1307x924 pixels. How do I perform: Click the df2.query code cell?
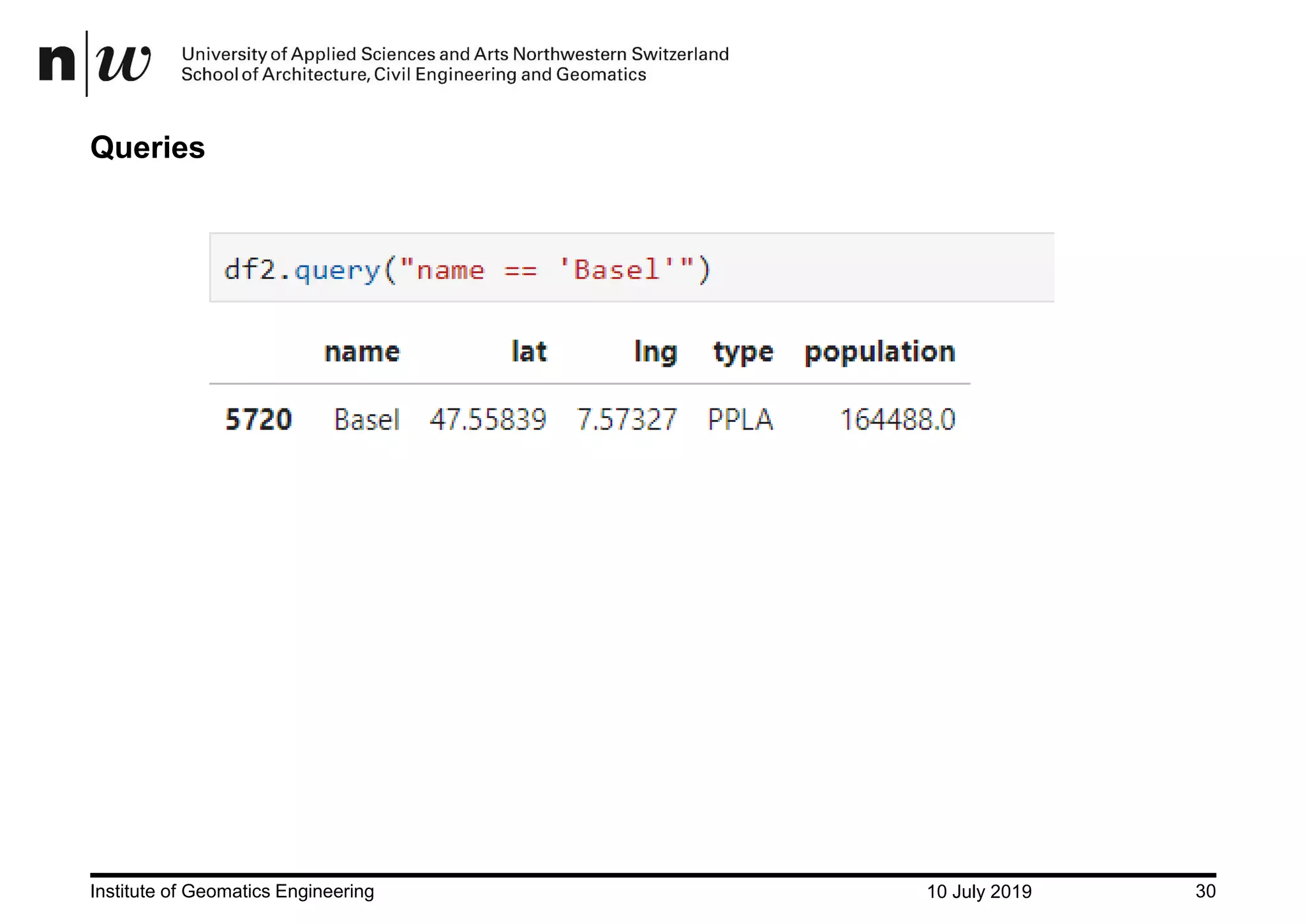[631, 268]
